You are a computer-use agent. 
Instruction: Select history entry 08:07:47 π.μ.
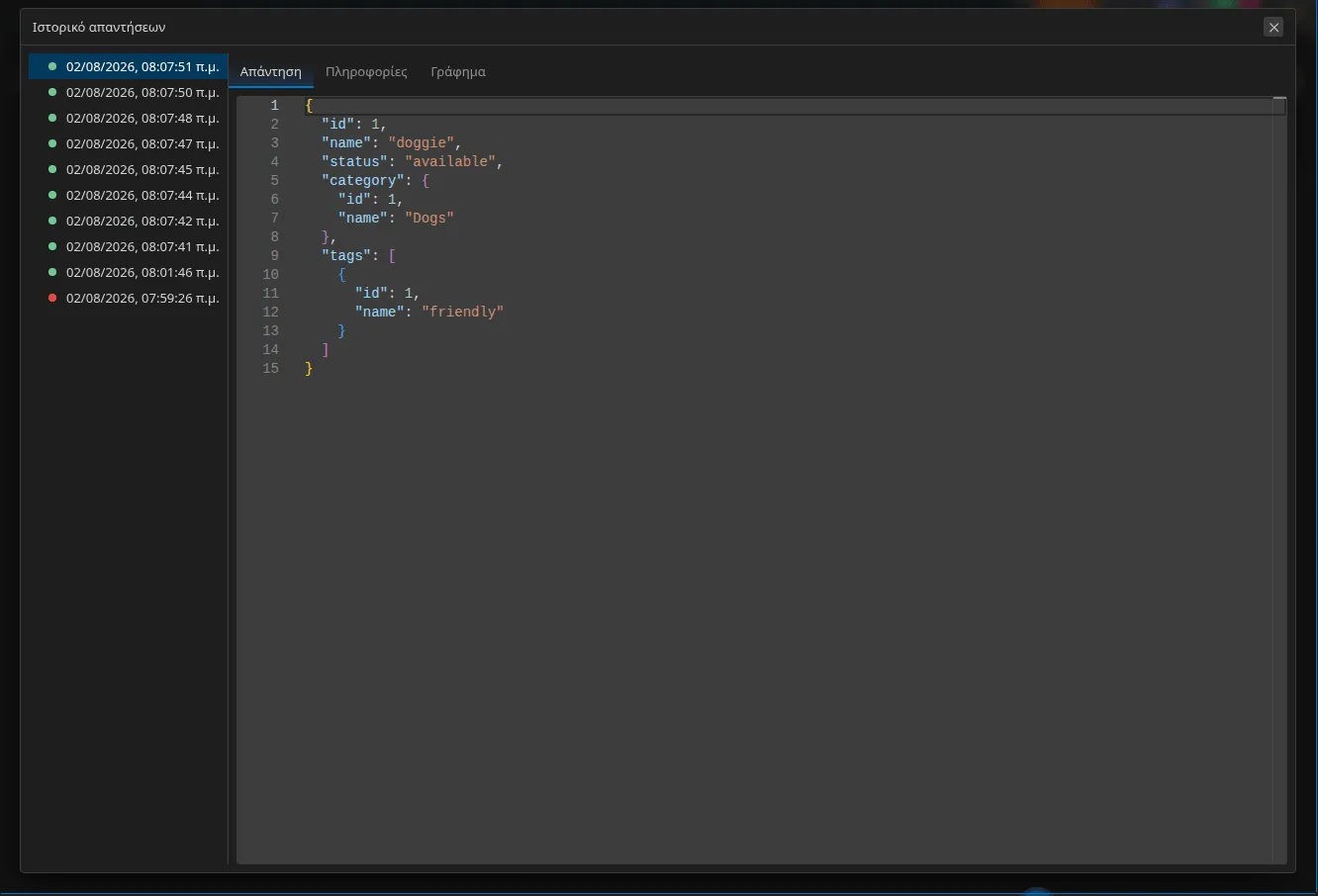[x=129, y=143]
